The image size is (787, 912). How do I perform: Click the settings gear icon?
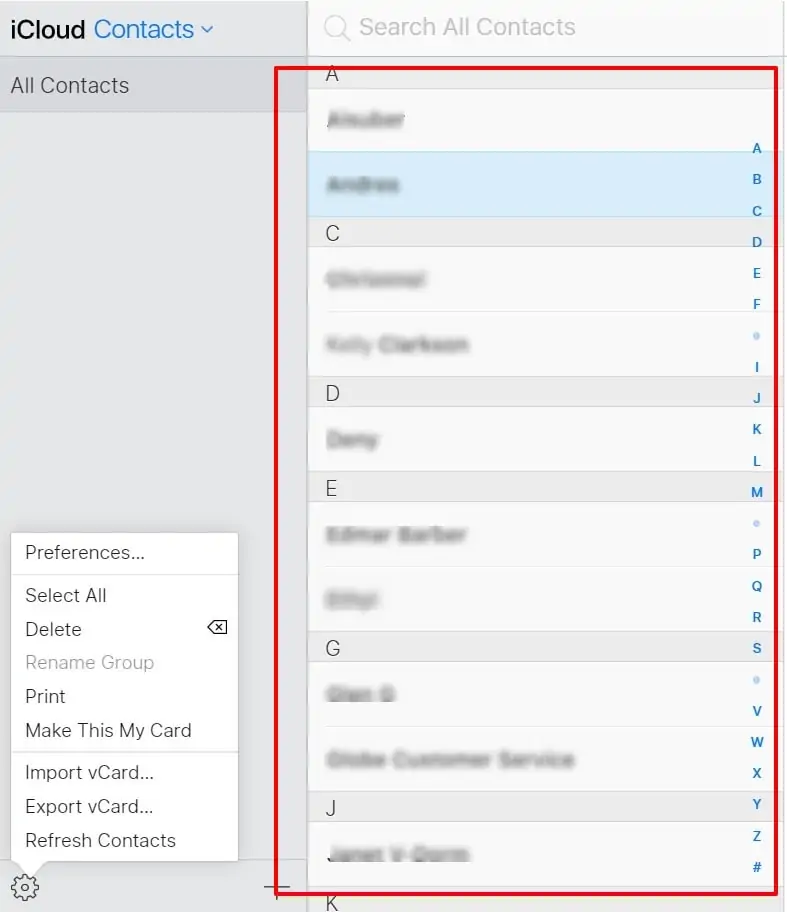point(24,886)
